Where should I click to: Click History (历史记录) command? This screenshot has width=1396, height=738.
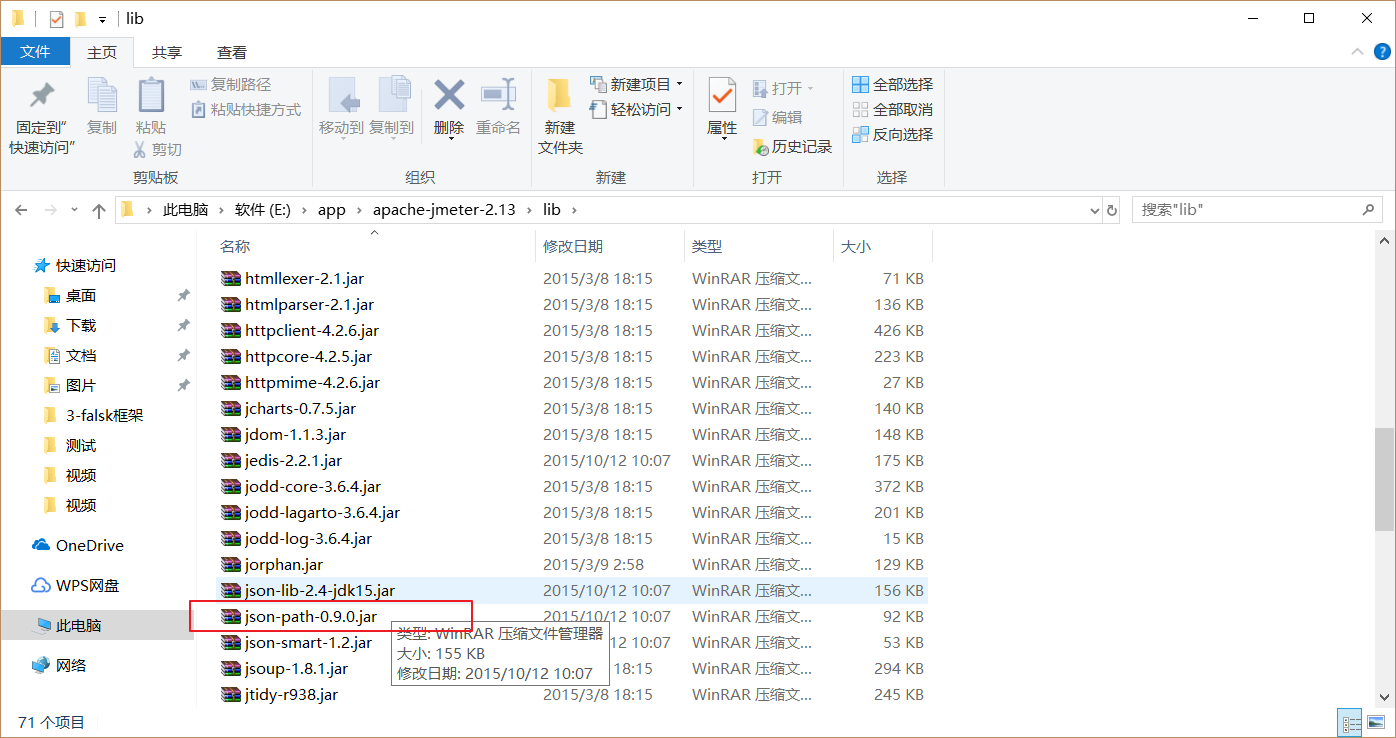click(x=792, y=146)
